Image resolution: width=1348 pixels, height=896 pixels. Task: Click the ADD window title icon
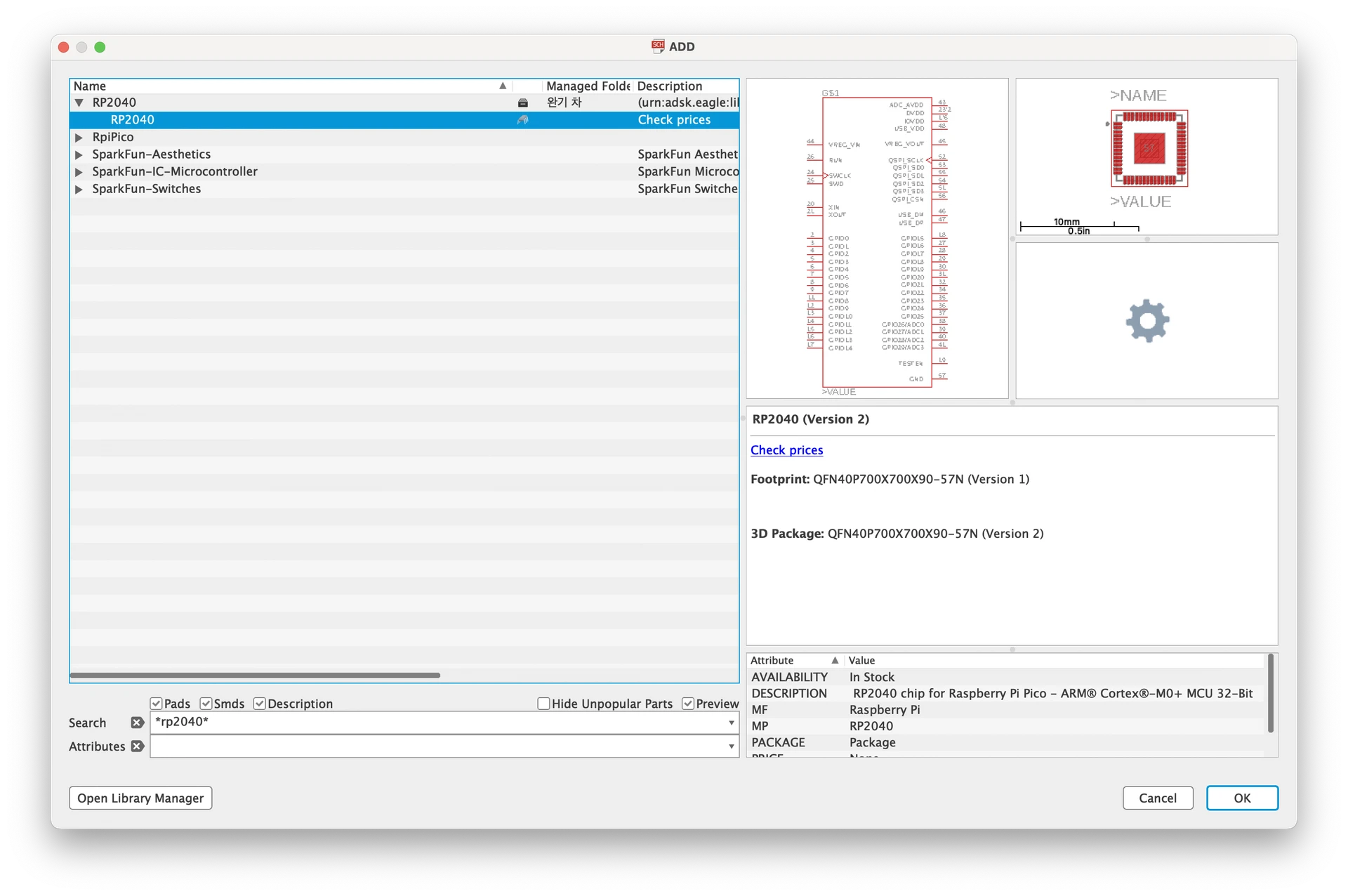(x=658, y=46)
